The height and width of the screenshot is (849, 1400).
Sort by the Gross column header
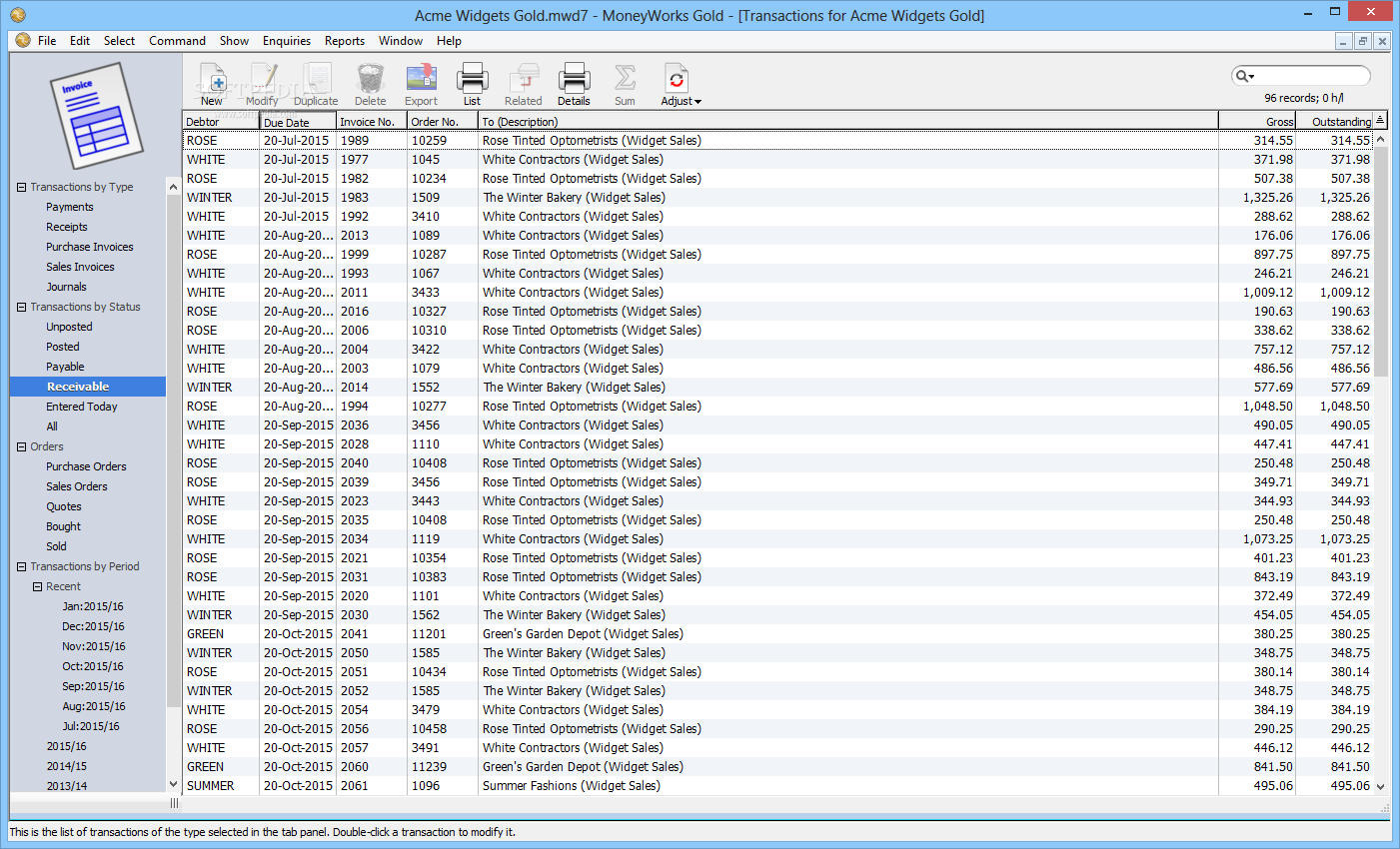point(1257,121)
